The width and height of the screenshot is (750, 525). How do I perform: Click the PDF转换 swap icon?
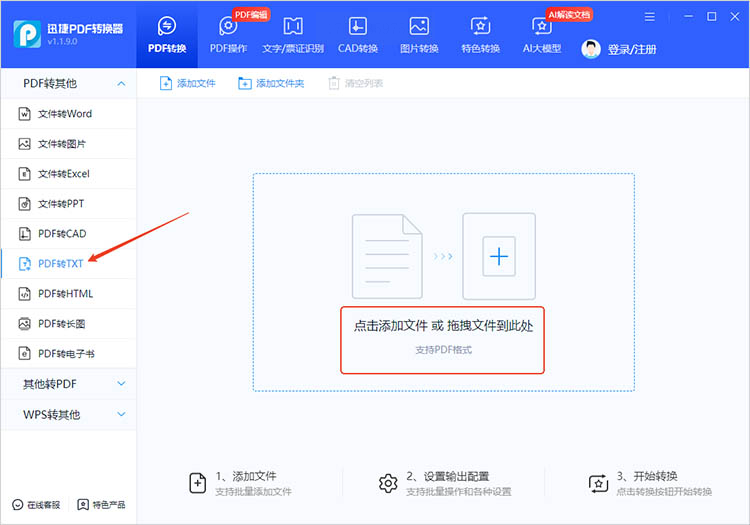click(166, 26)
